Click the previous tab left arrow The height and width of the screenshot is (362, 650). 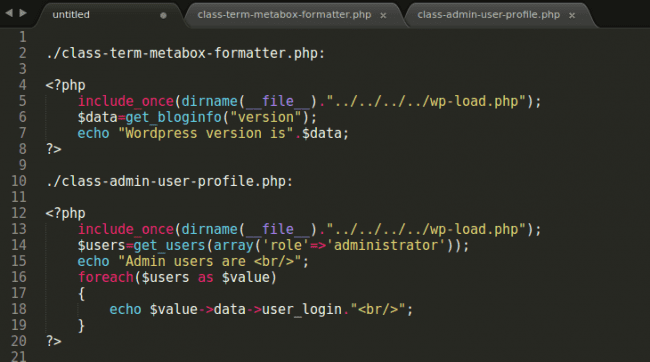tap(9, 13)
